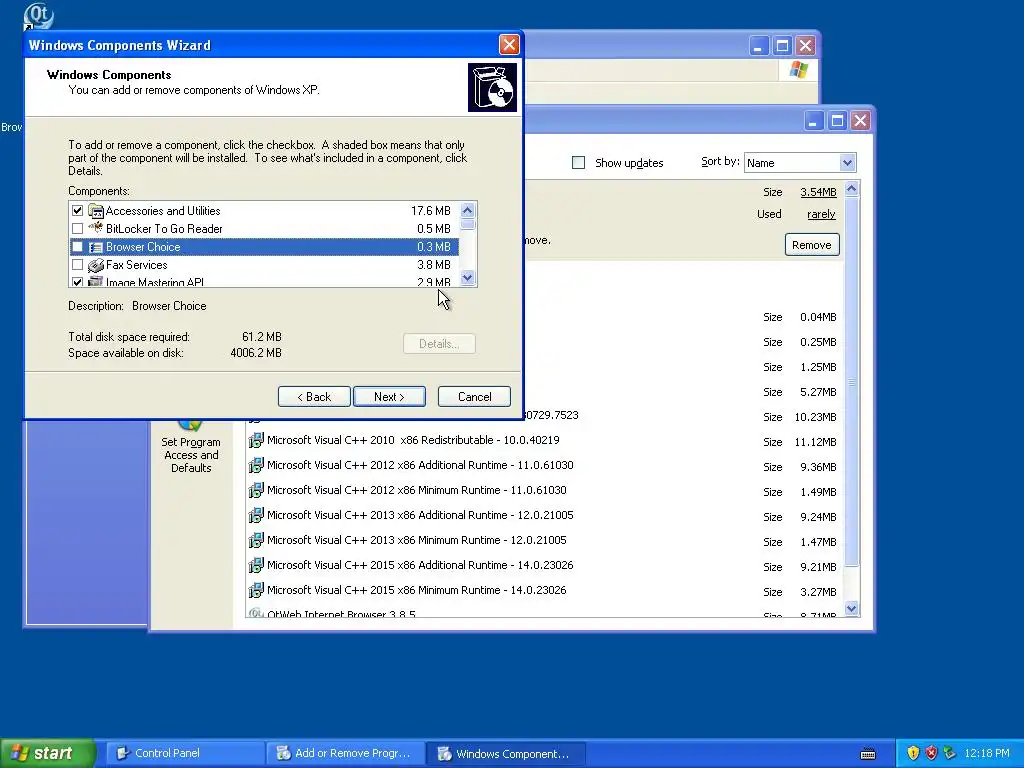Click programs list scroll up arrow
The image size is (1024, 768).
(x=852, y=189)
